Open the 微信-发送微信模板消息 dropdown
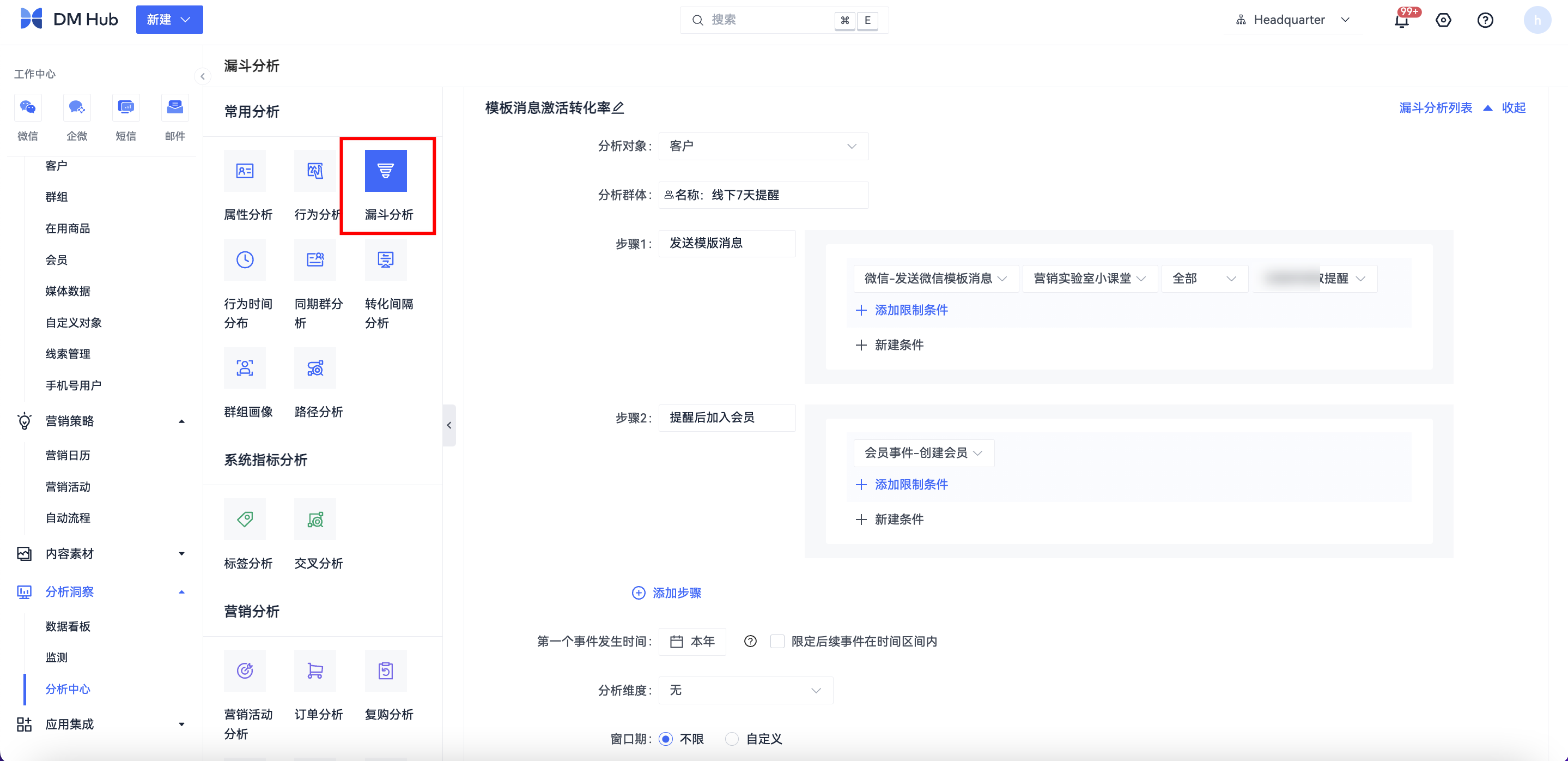 (935, 278)
